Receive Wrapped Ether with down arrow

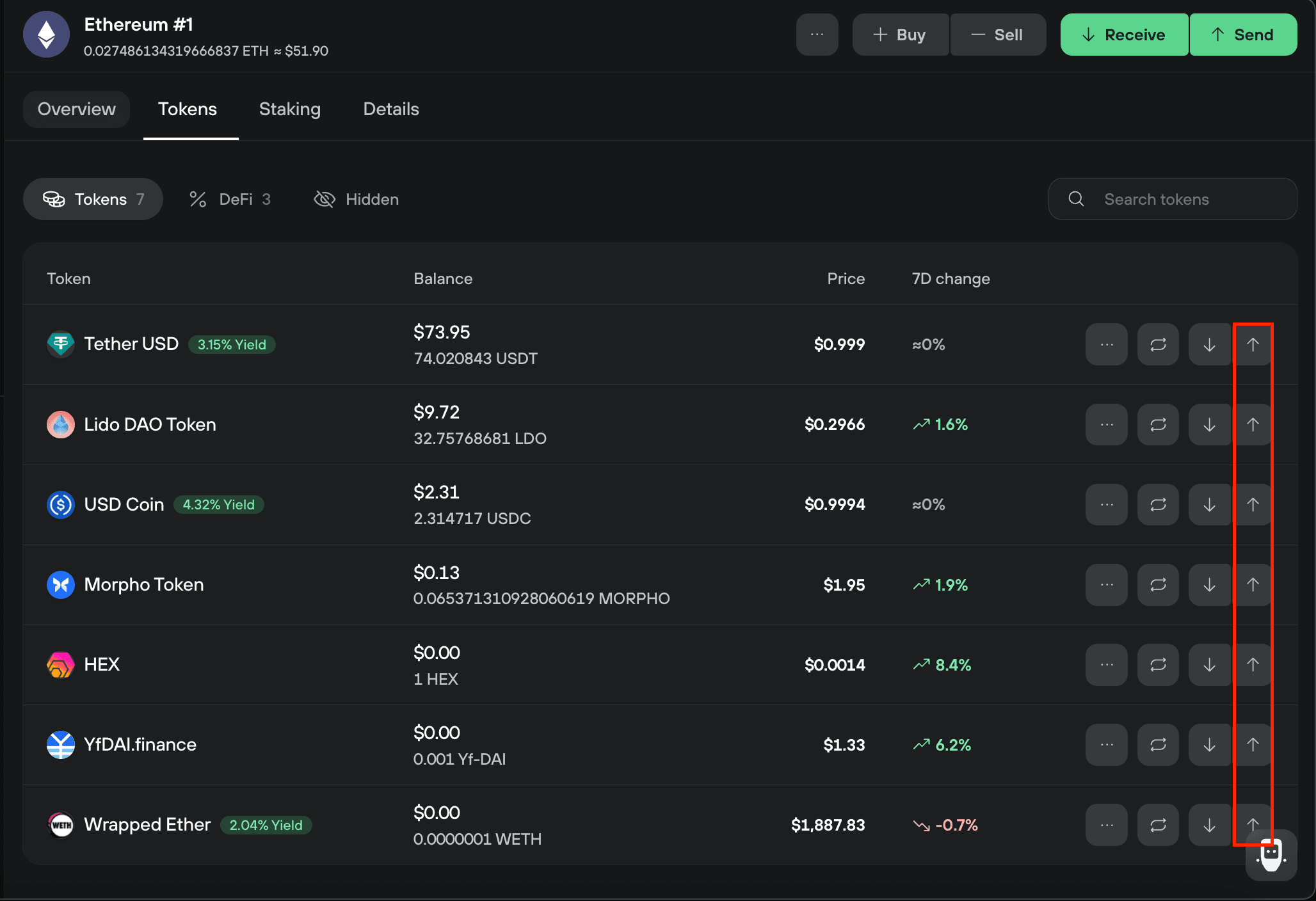pyautogui.click(x=1209, y=824)
